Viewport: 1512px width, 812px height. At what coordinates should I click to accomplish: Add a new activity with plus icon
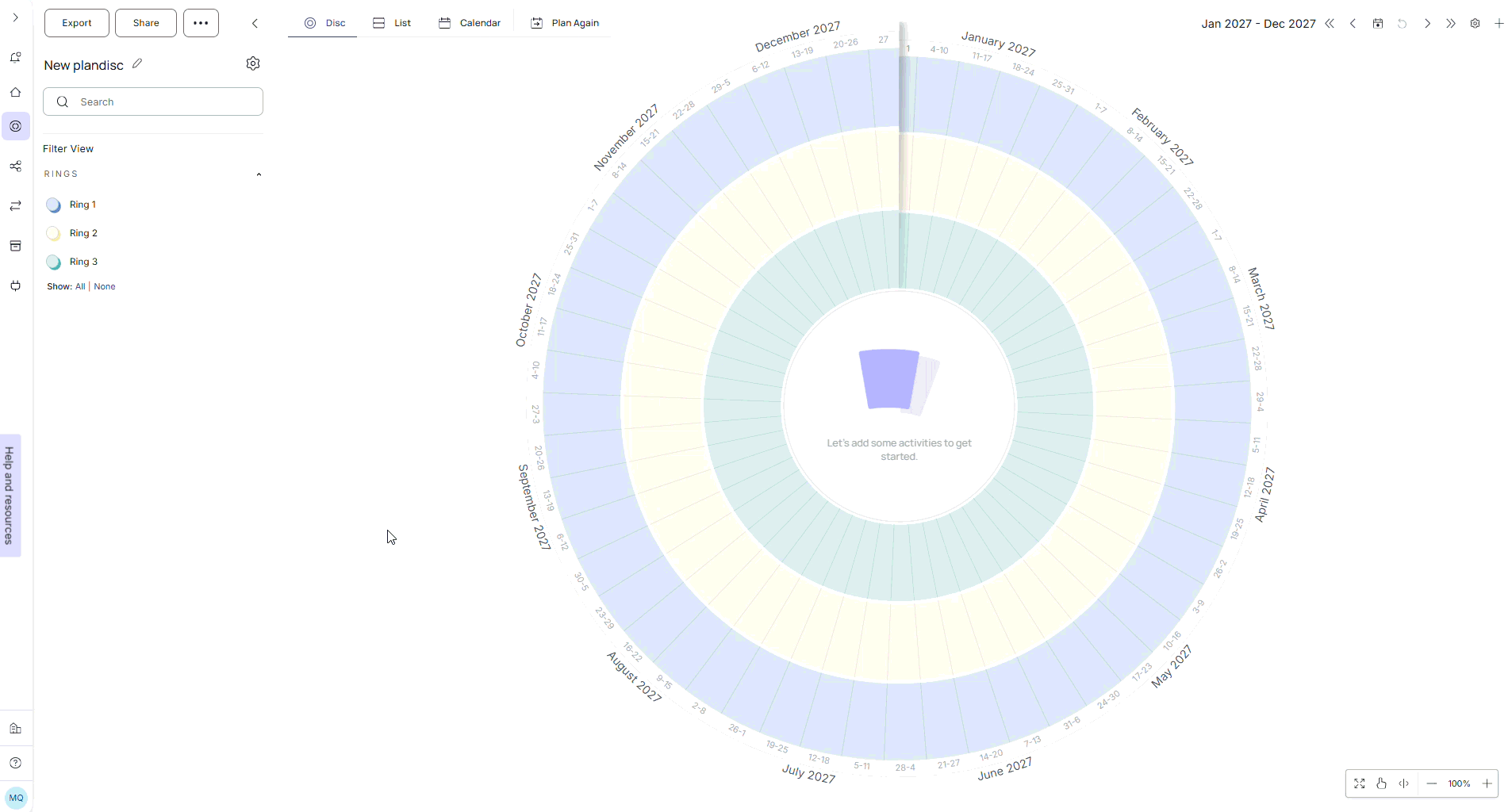[1499, 24]
